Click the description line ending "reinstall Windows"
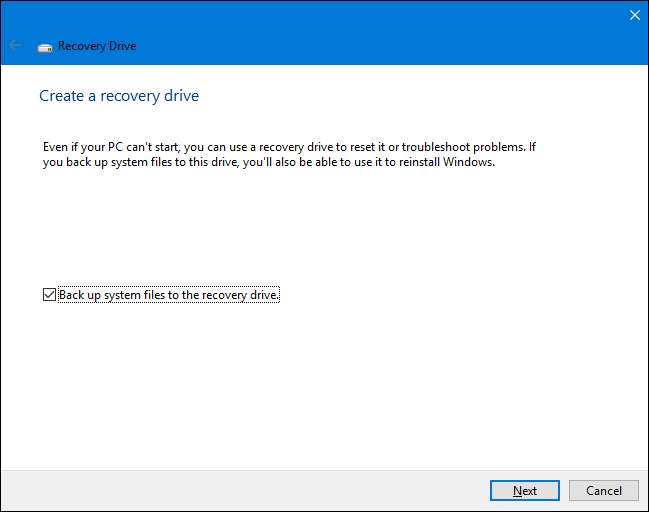The height and width of the screenshot is (512, 649). point(269,162)
